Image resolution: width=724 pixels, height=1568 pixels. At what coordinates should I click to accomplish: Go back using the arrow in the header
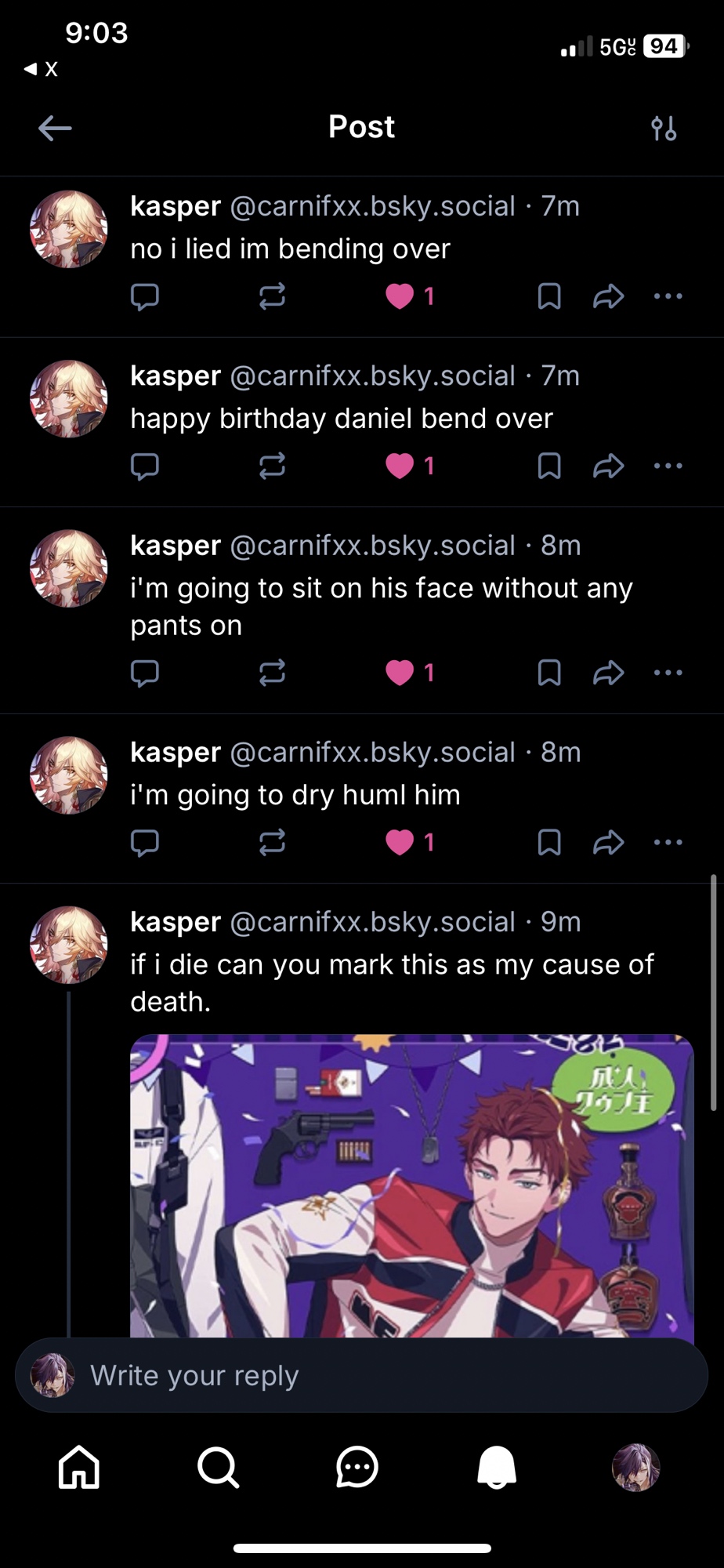point(55,128)
